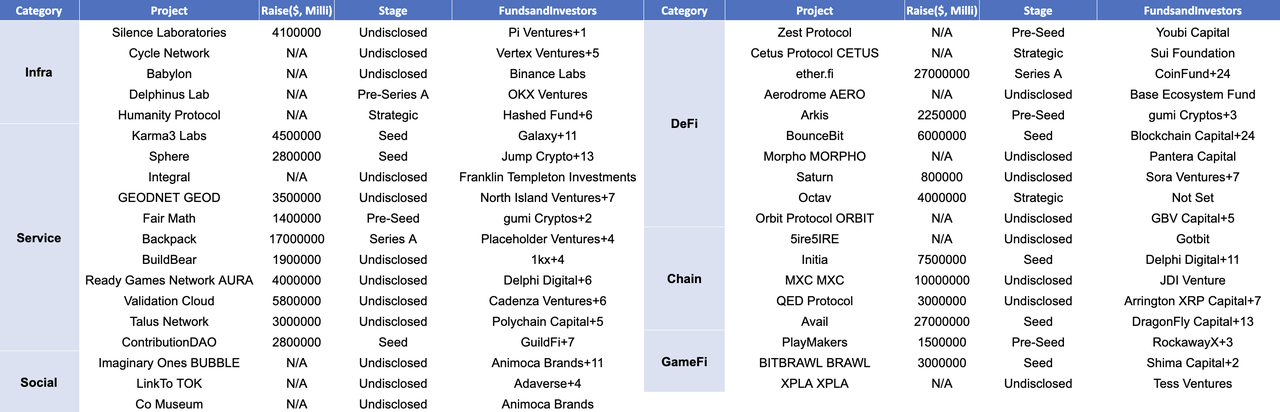Image resolution: width=1280 pixels, height=412 pixels.
Task: Select the Social category cell
Action: [x=39, y=382]
